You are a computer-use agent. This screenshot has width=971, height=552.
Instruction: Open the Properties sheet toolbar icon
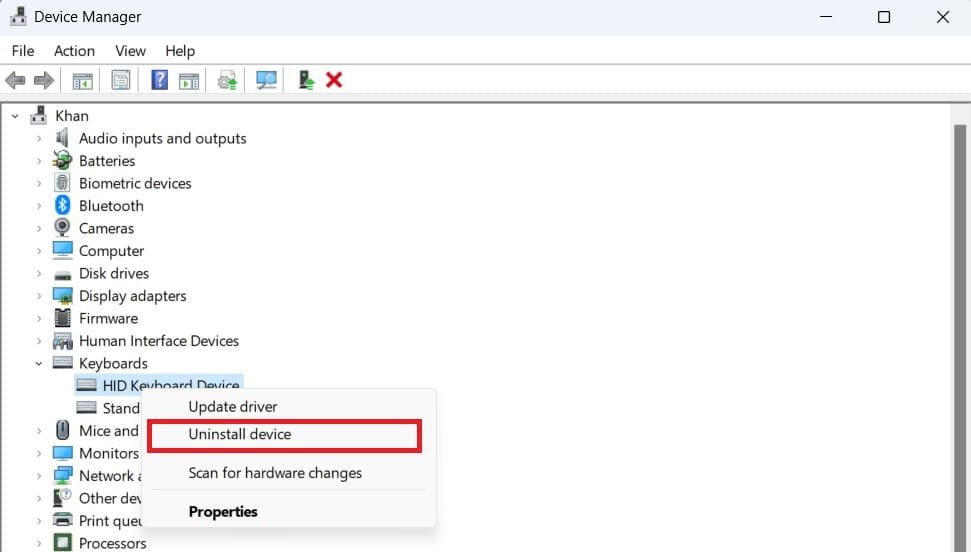(x=121, y=81)
